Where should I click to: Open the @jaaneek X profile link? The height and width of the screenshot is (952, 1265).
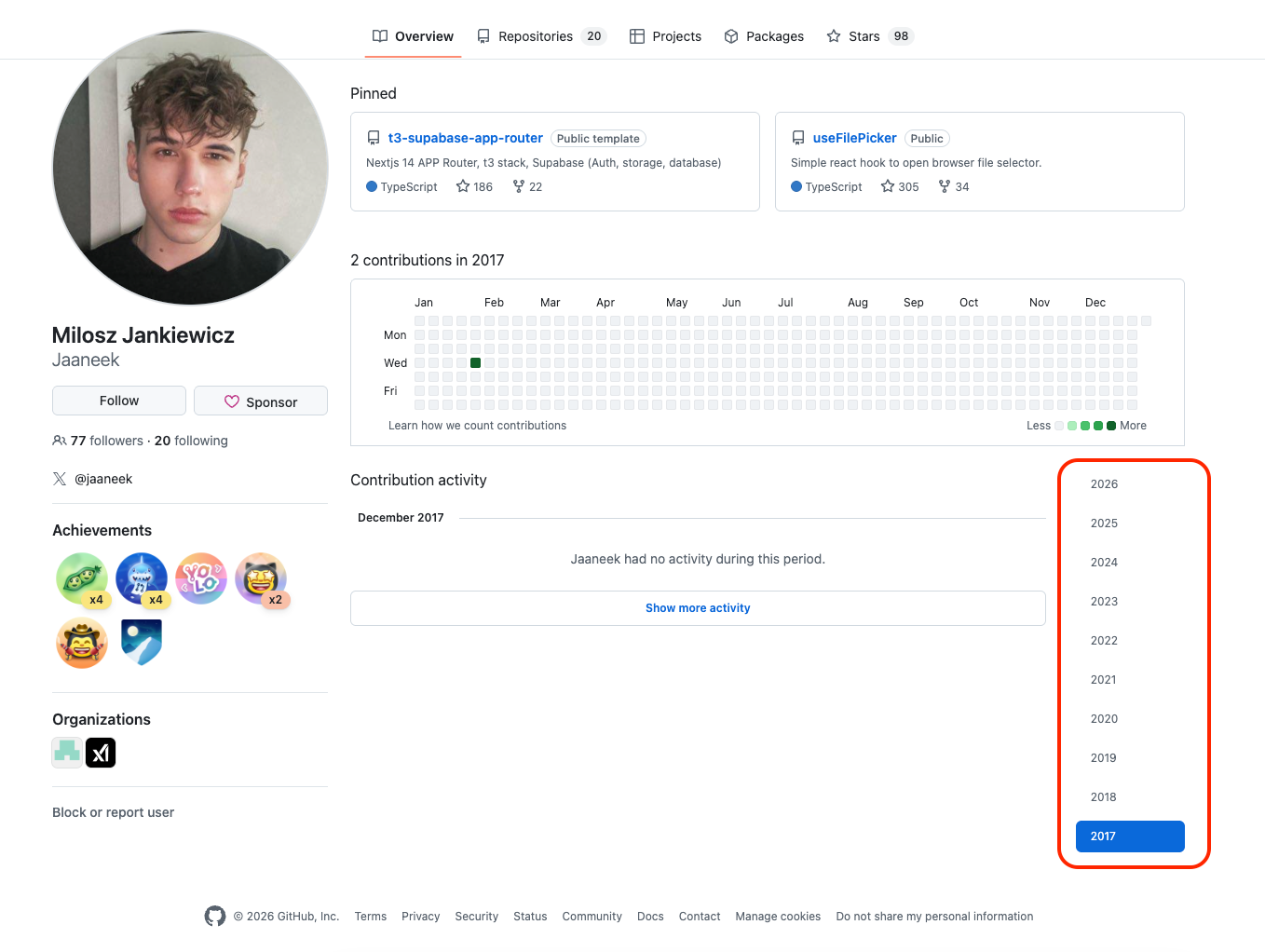coord(103,479)
